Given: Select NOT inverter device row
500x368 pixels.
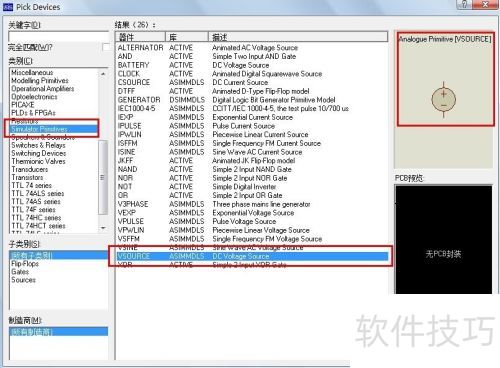Looking at the screenshot, I should 252,187.
